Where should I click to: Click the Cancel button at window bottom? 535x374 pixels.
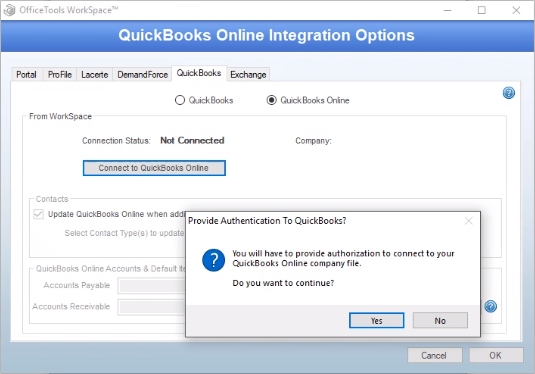(434, 355)
